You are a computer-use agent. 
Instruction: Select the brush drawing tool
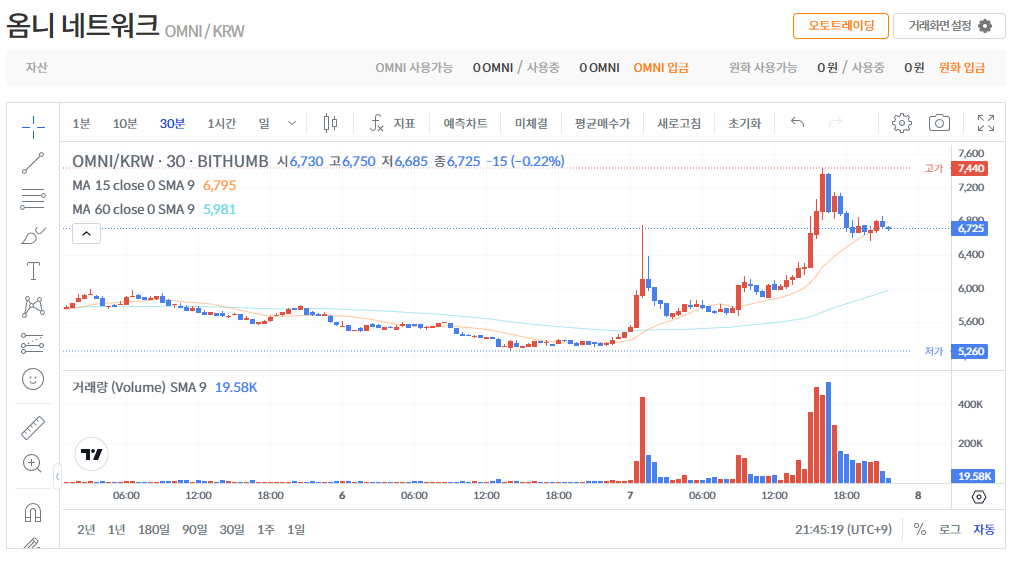(x=33, y=235)
